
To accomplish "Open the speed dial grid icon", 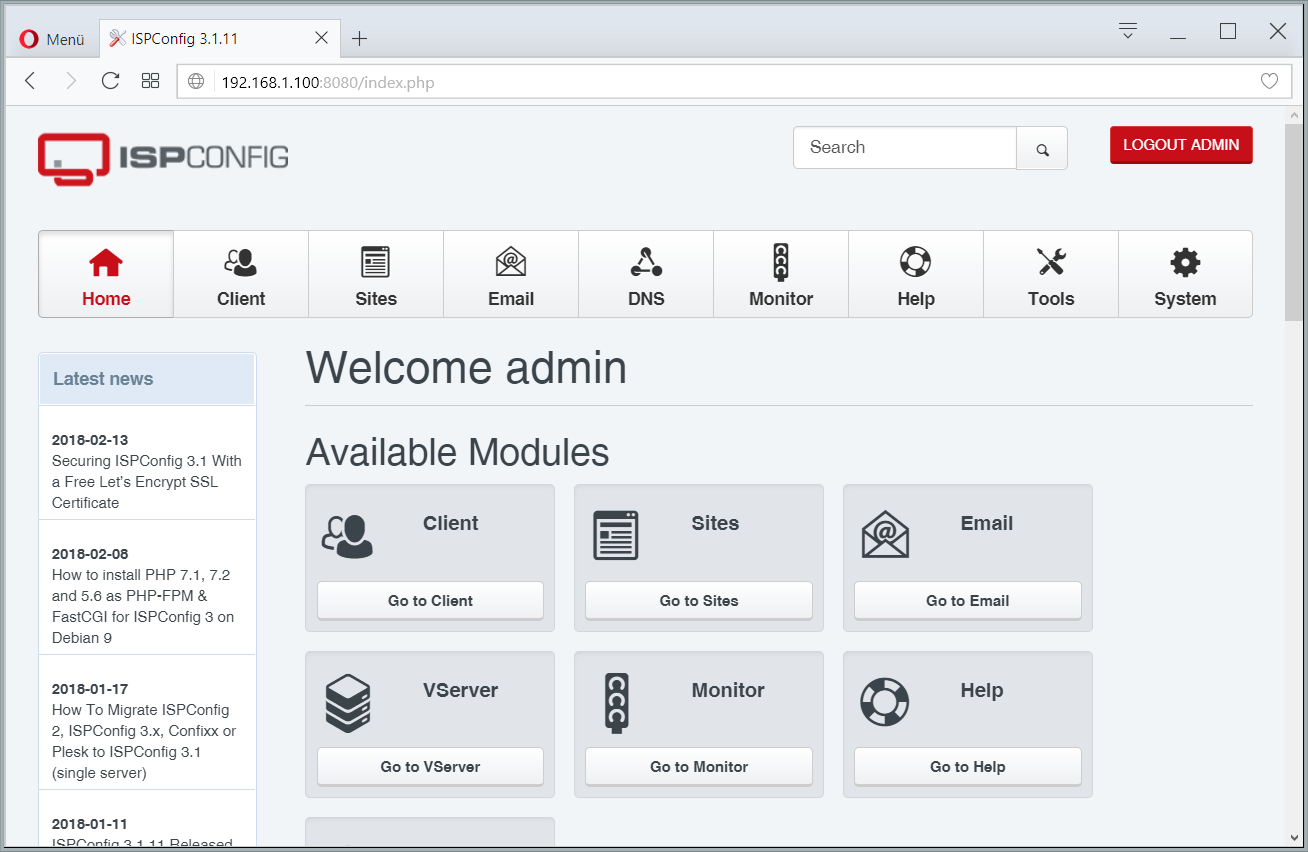I will click(x=150, y=81).
